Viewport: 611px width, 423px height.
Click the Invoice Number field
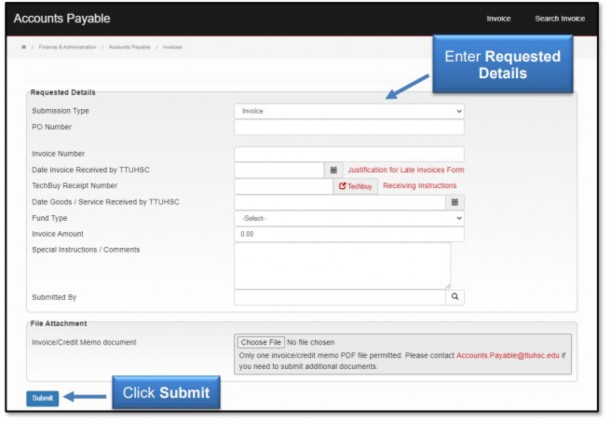(x=349, y=154)
